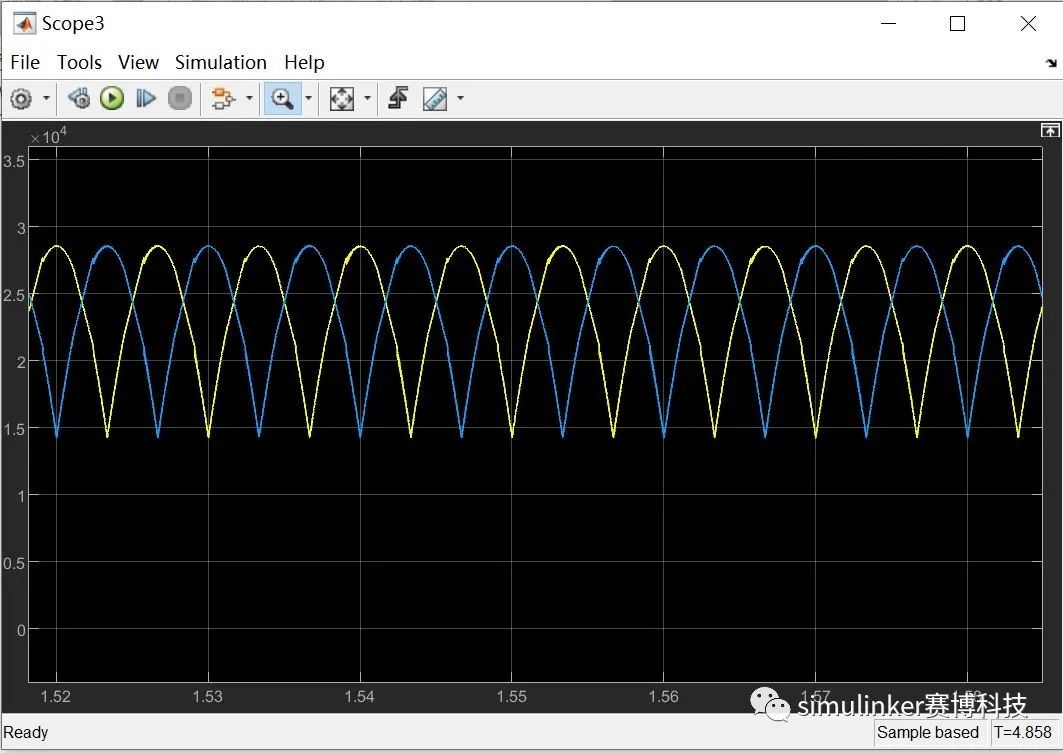
Task: Click the Step Forward button
Action: [146, 98]
